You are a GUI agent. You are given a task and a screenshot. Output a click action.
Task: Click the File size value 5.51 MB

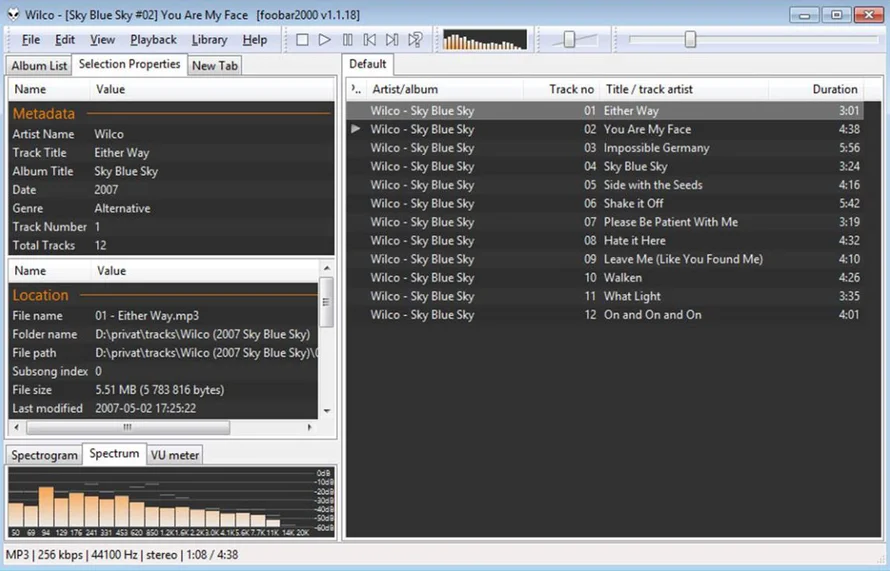tap(159, 390)
